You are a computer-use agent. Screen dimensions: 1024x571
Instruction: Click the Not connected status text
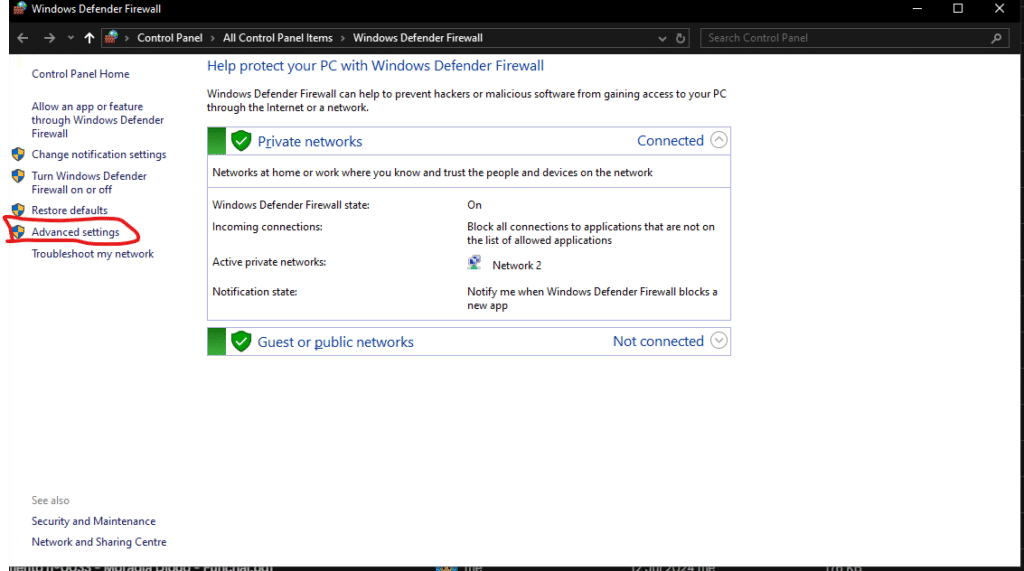pos(658,341)
